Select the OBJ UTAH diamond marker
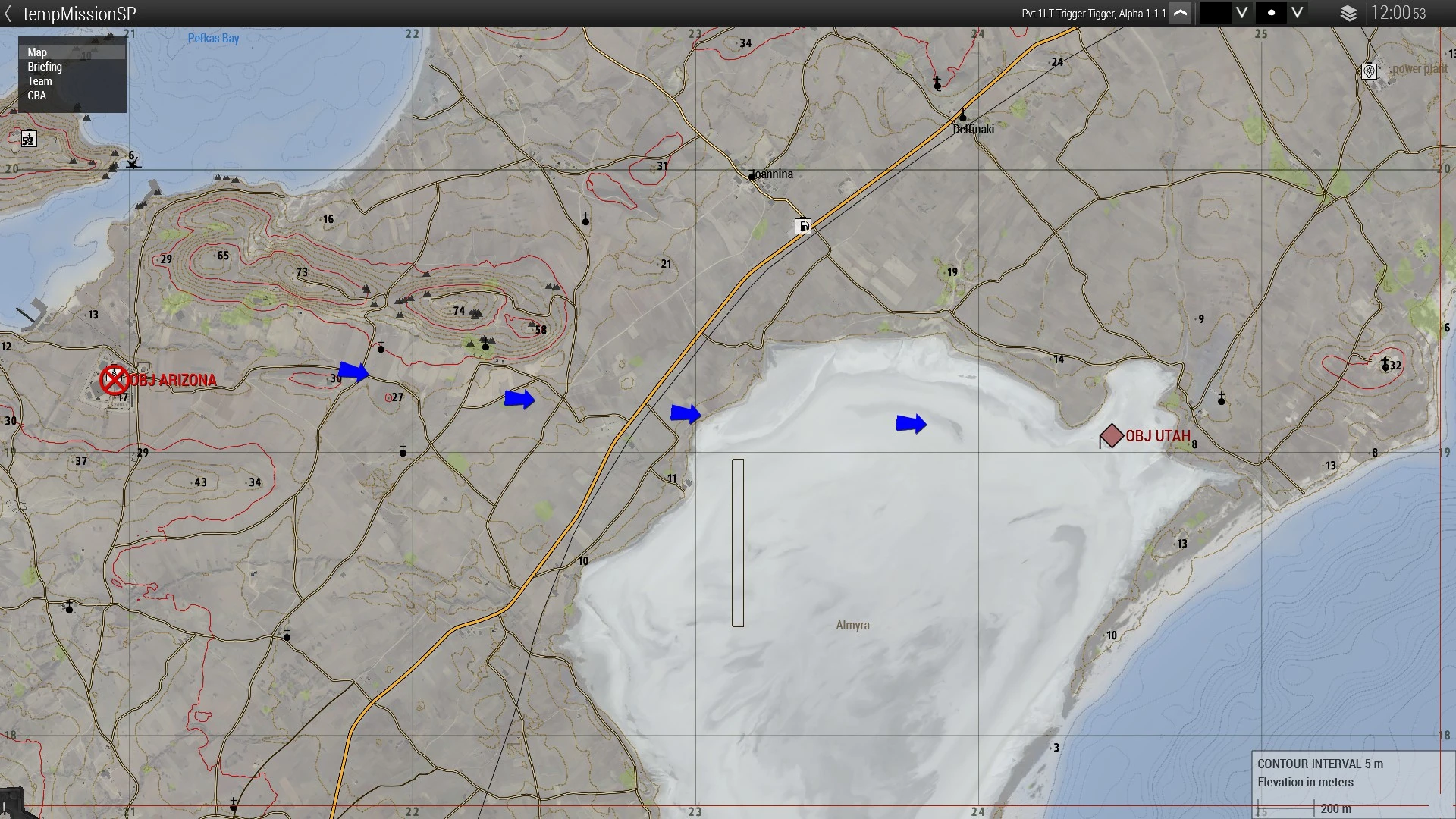Viewport: 1456px width, 819px height. click(x=1111, y=436)
